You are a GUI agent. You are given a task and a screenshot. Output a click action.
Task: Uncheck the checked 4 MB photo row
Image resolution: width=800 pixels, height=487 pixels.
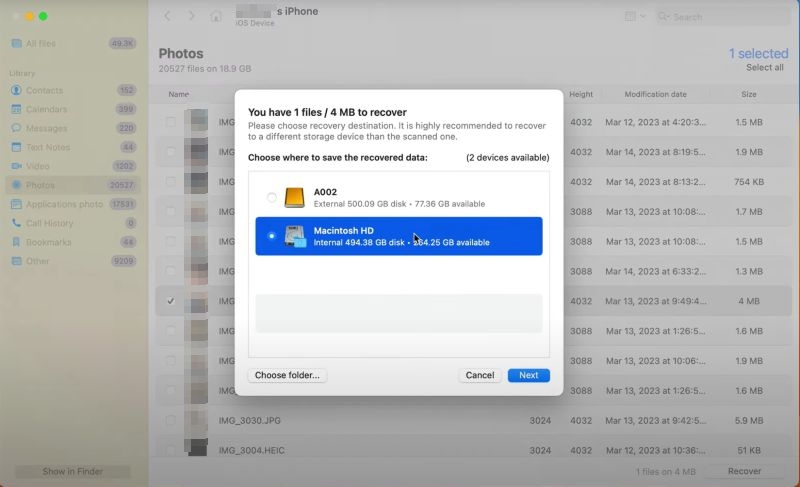coord(170,301)
